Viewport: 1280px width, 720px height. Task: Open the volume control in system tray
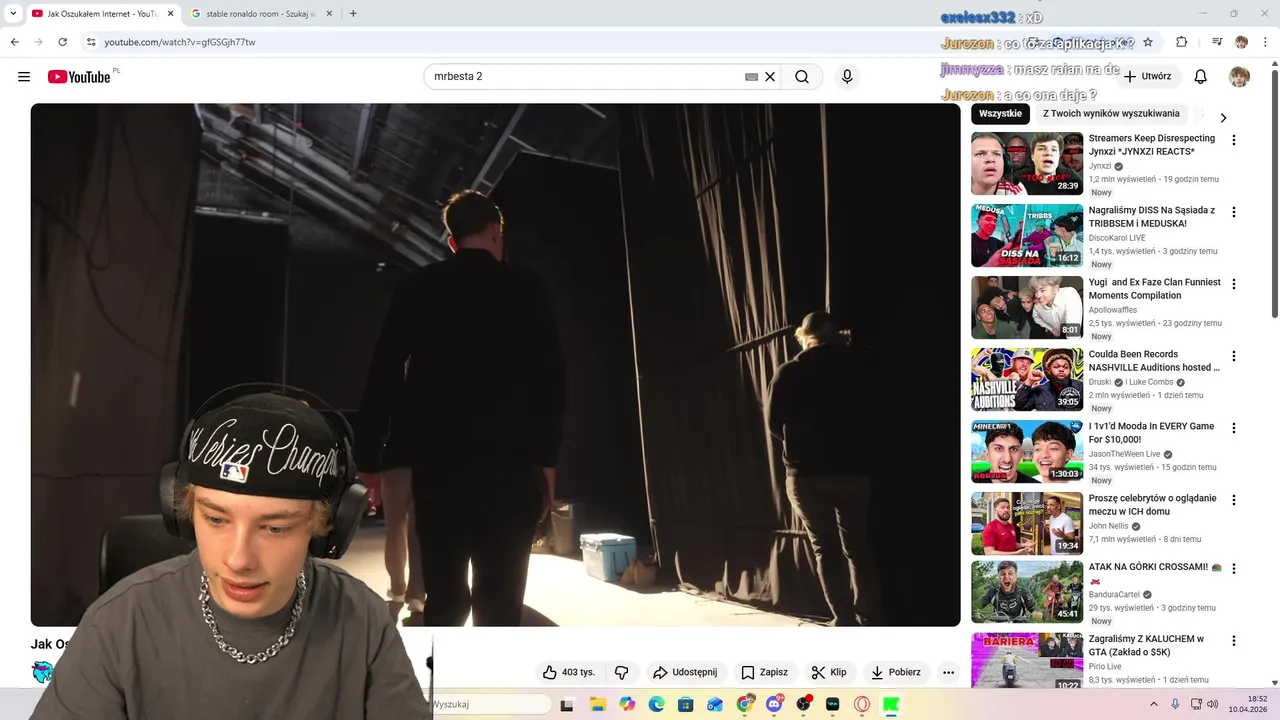coord(1212,704)
